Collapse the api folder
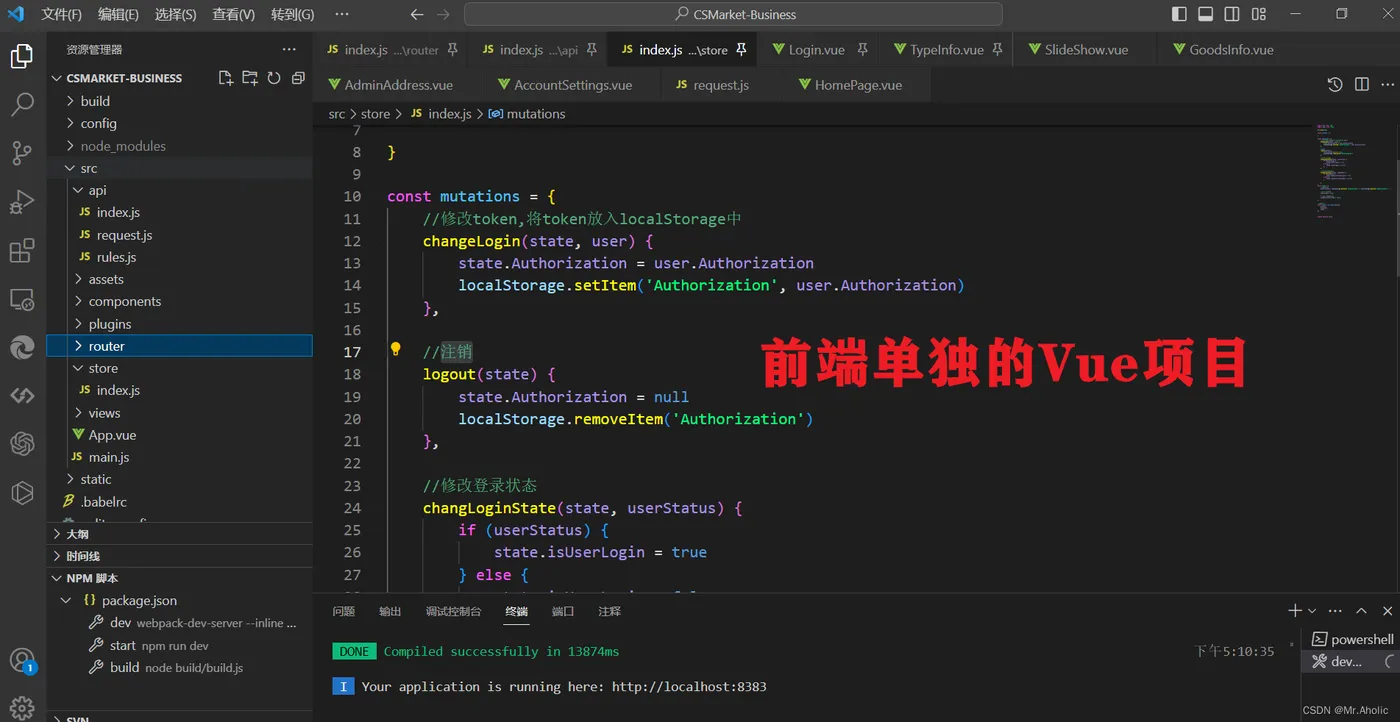Viewport: 1400px width, 722px height. click(180, 190)
